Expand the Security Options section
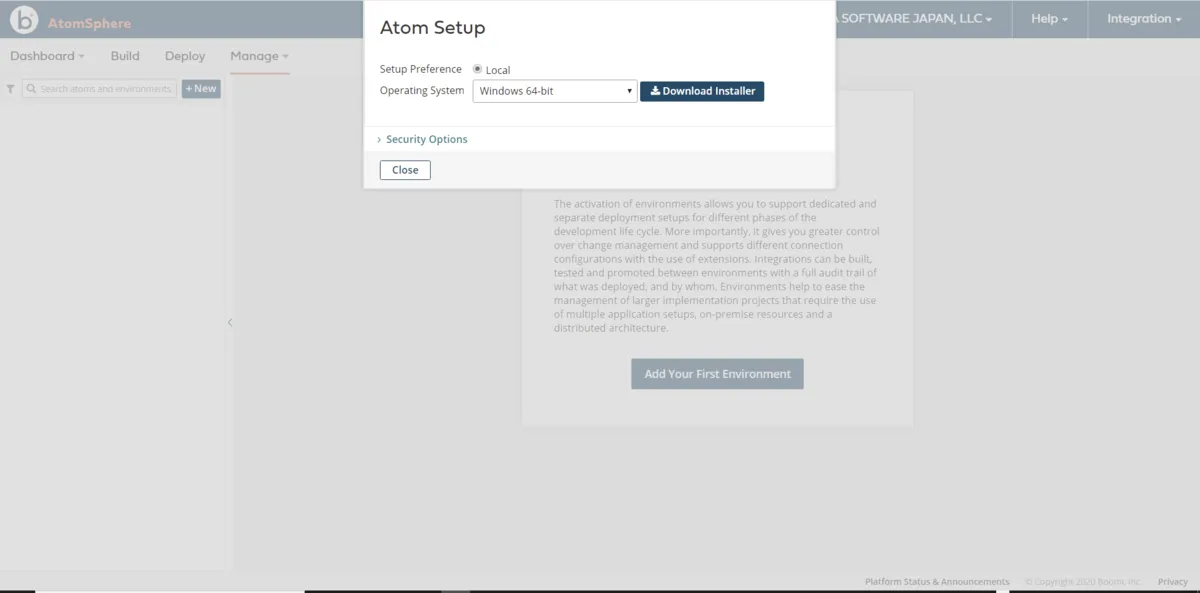This screenshot has height=593, width=1200. (x=426, y=139)
